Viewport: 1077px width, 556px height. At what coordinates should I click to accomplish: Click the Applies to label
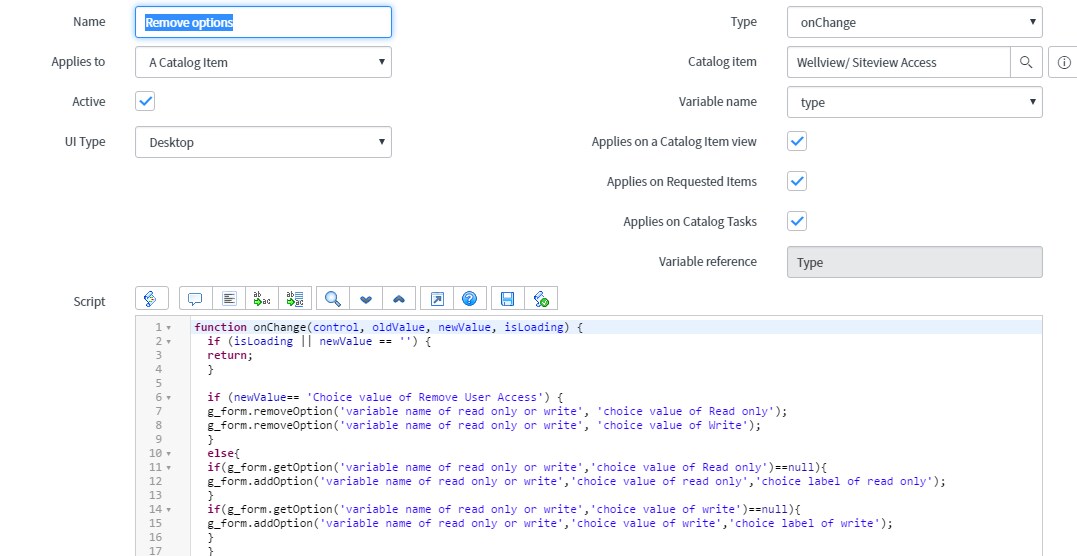78,61
